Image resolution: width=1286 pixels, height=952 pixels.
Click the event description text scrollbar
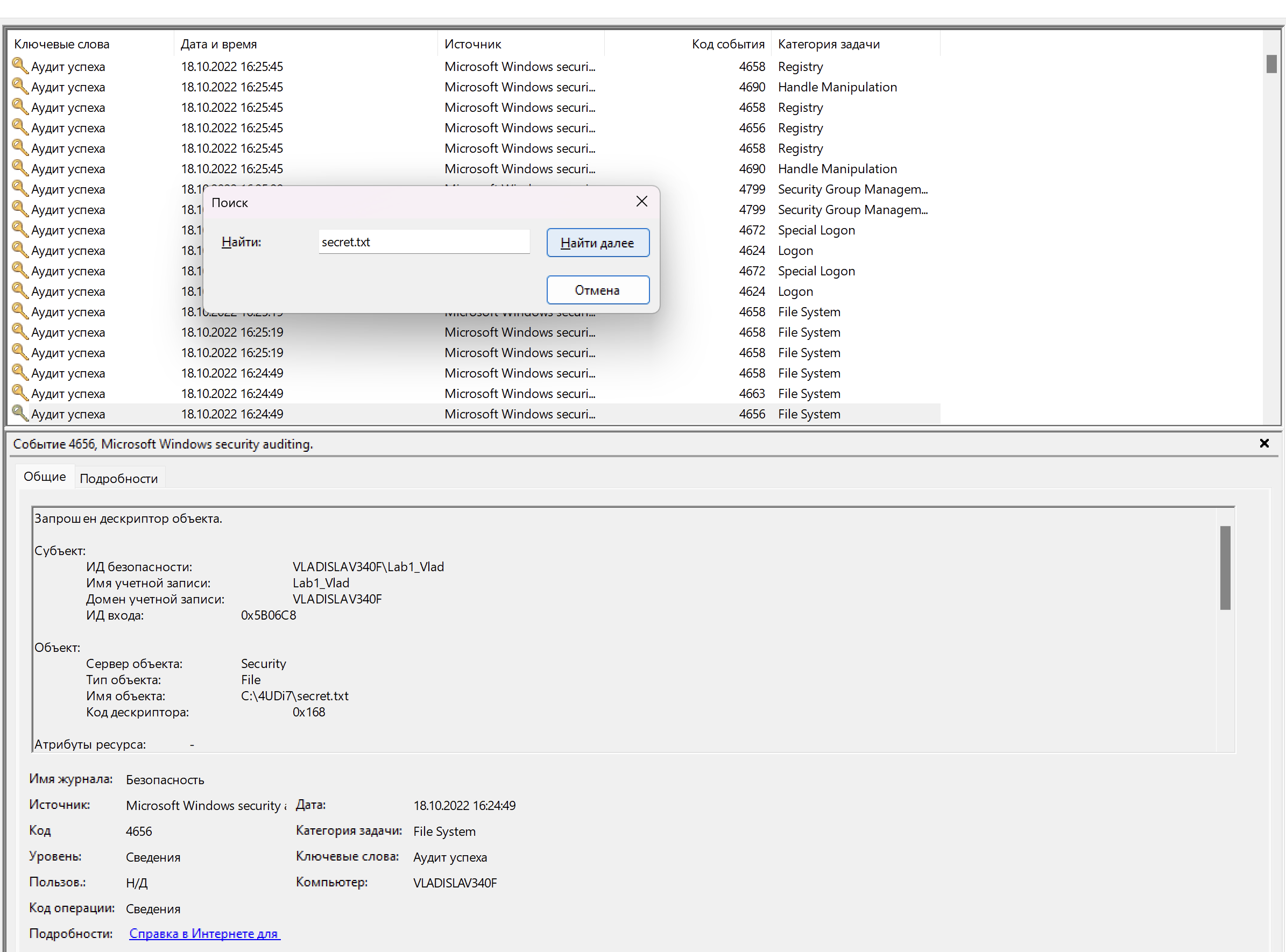pos(1225,567)
